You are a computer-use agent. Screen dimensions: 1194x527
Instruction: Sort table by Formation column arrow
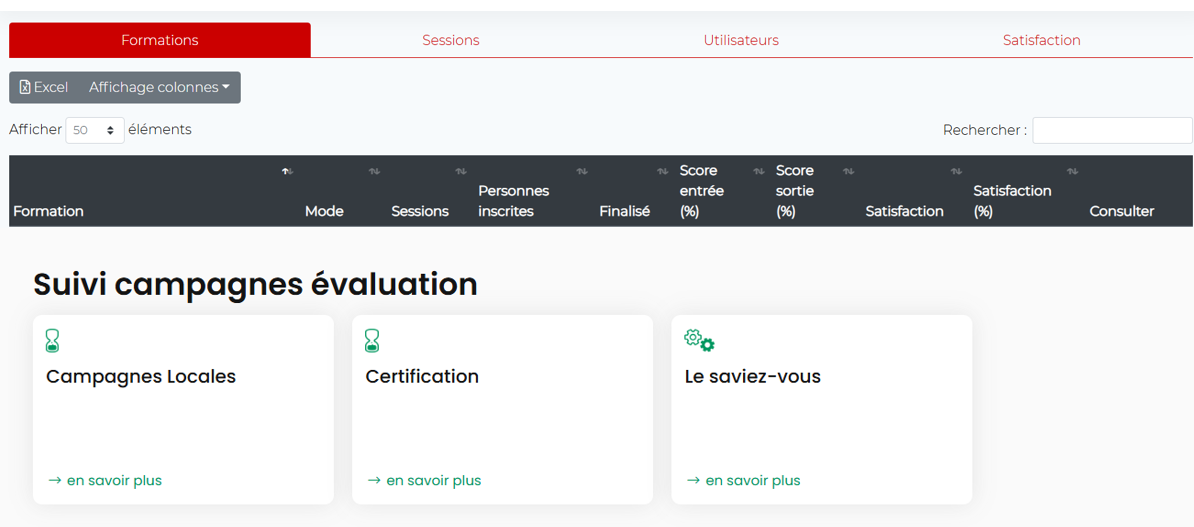tap(286, 172)
